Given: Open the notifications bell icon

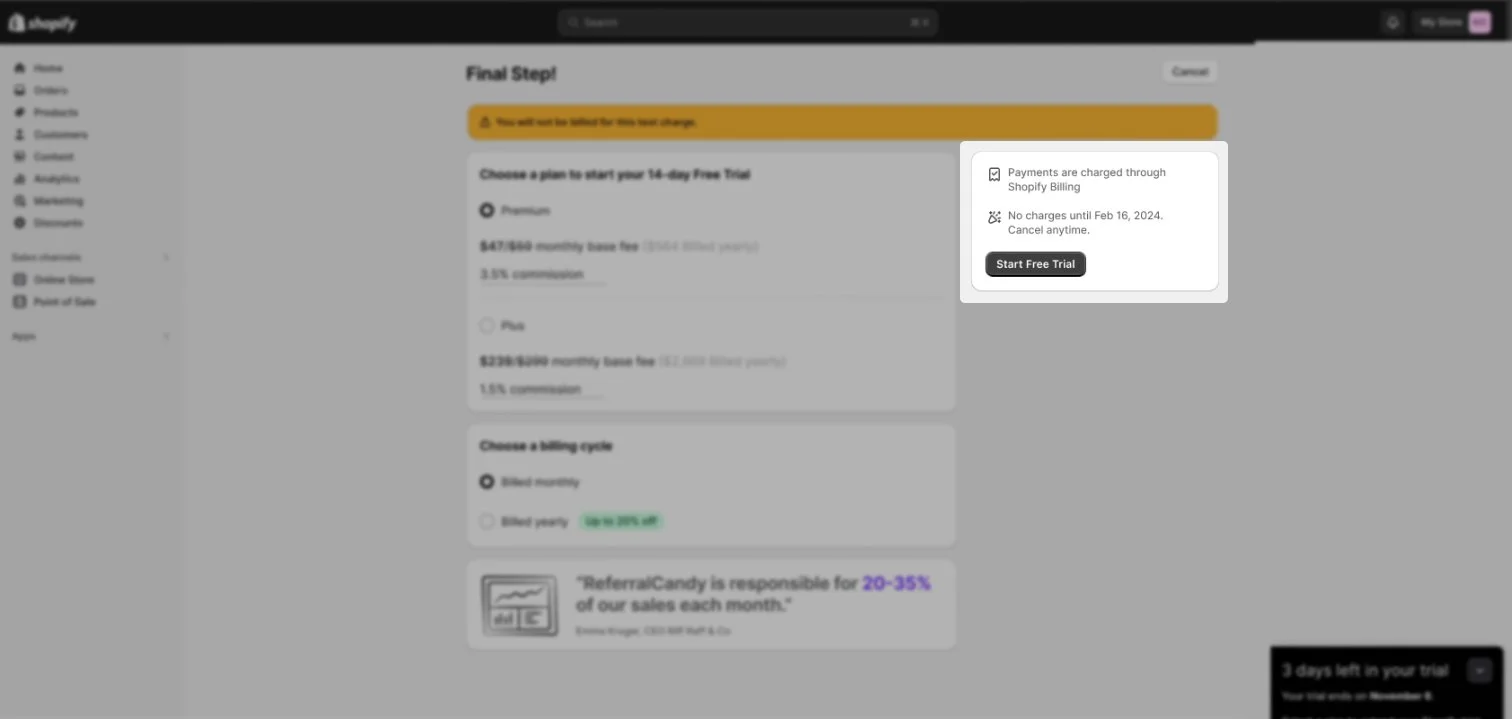Looking at the screenshot, I should pos(1392,22).
